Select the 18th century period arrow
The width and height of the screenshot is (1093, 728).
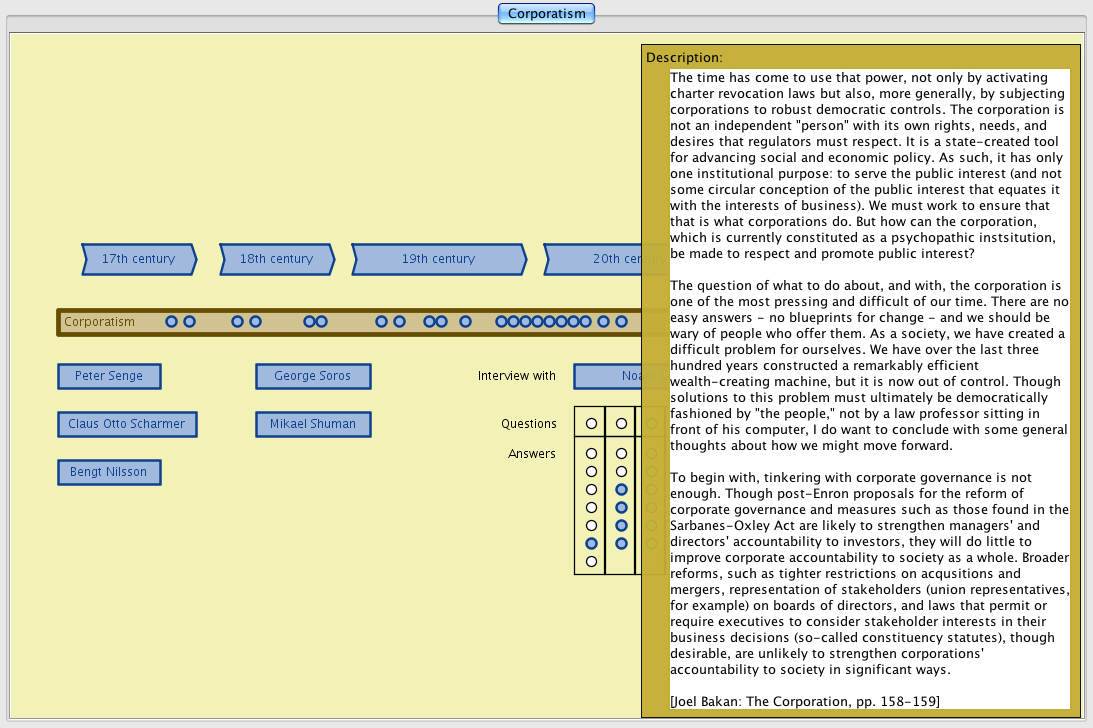pyautogui.click(x=276, y=259)
